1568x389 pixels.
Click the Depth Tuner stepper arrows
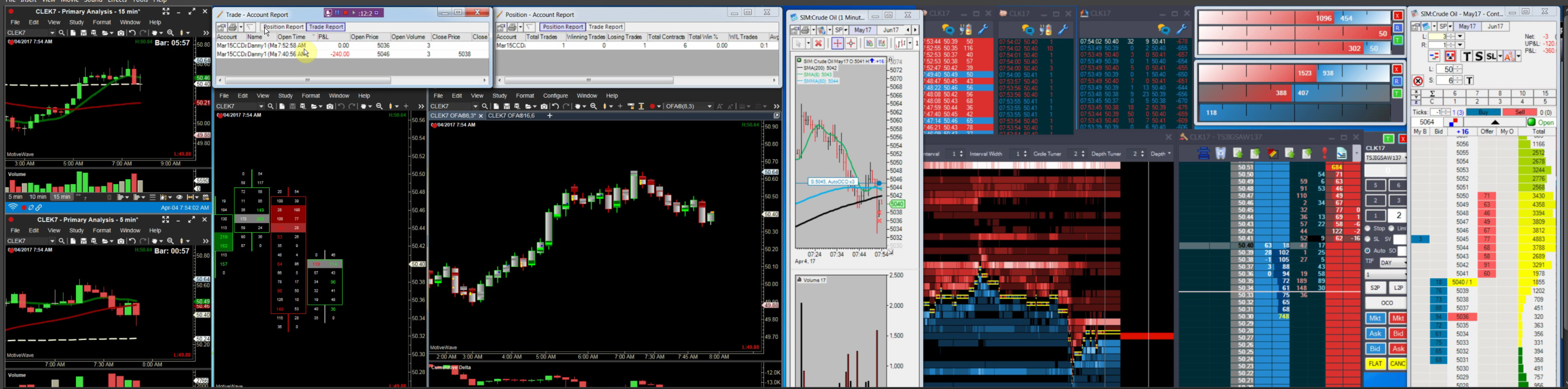[x=1142, y=154]
